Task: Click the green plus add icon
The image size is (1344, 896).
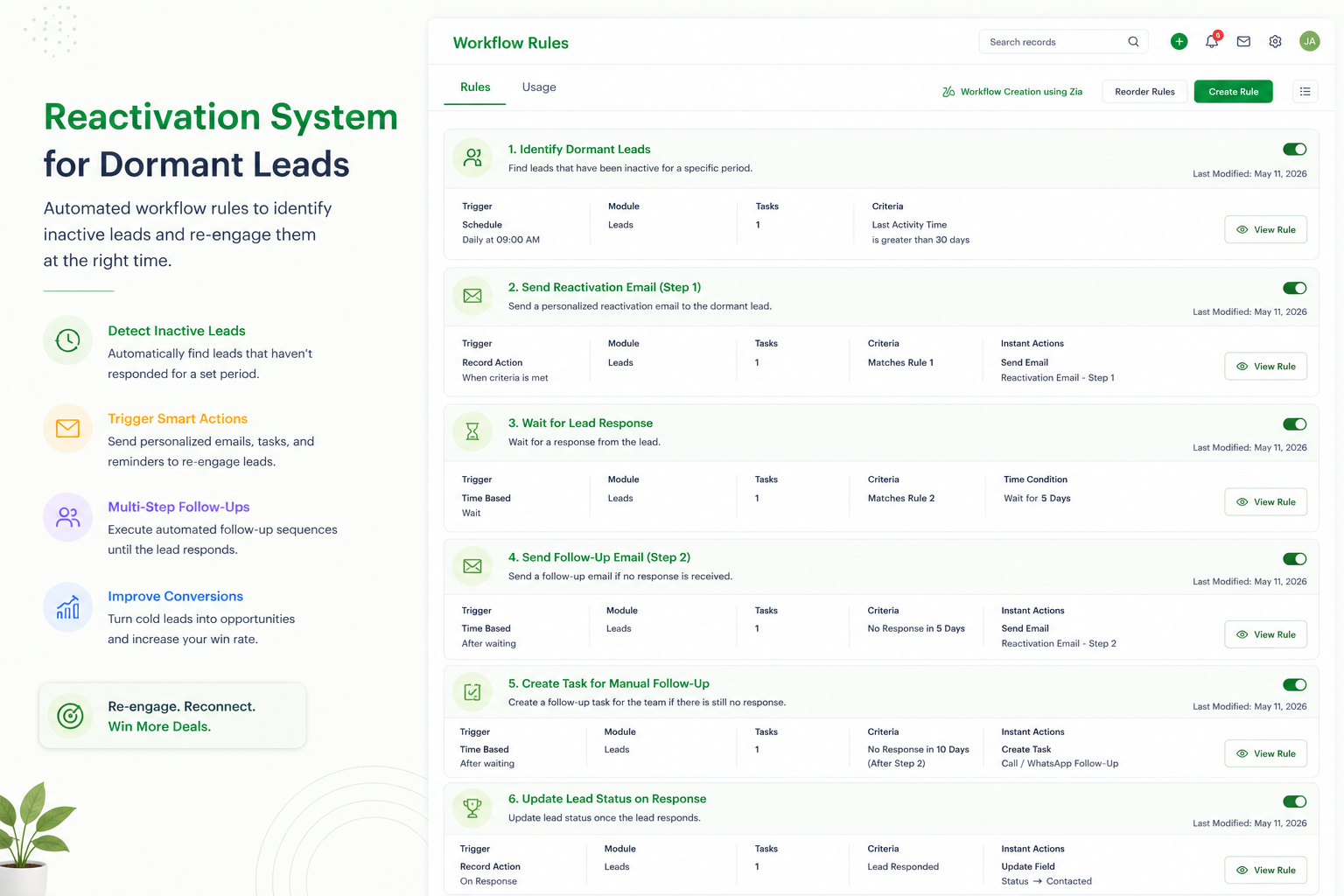Action: point(1179,41)
